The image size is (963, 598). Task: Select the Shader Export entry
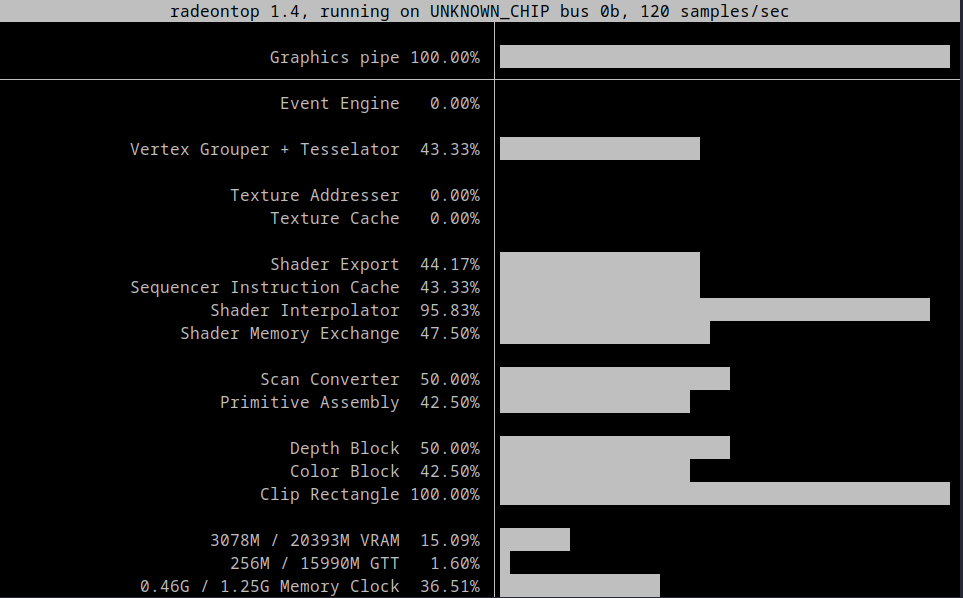pyautogui.click(x=335, y=264)
